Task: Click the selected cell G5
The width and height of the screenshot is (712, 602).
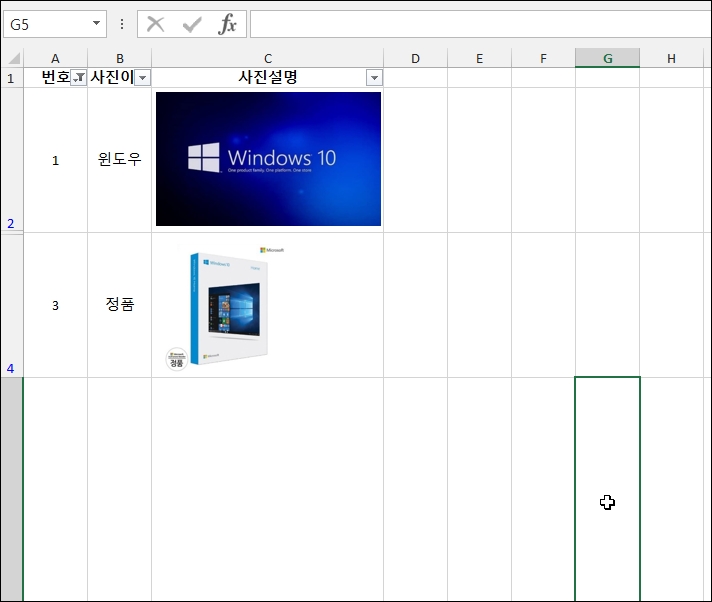Action: [x=608, y=489]
